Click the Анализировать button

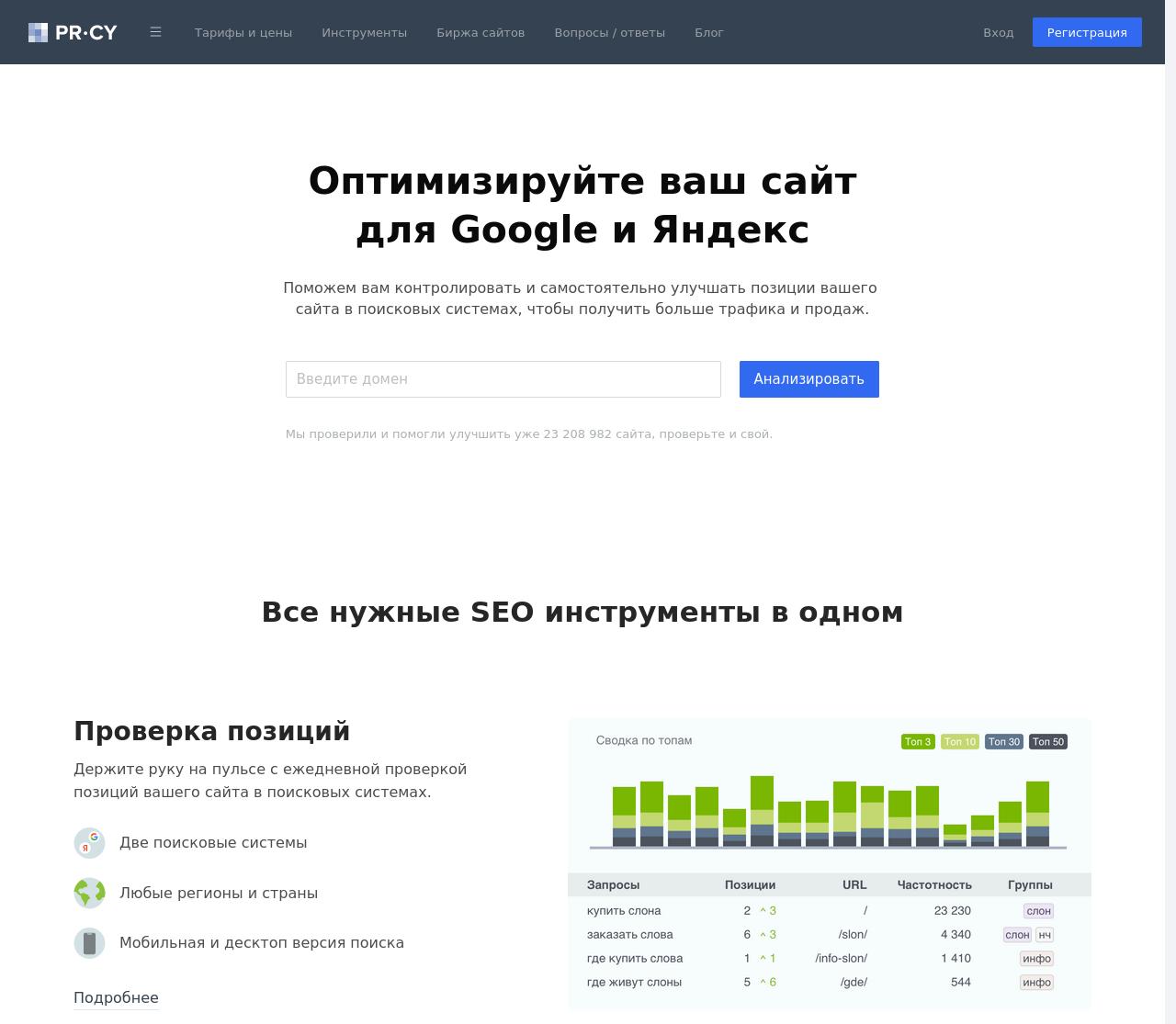click(808, 379)
